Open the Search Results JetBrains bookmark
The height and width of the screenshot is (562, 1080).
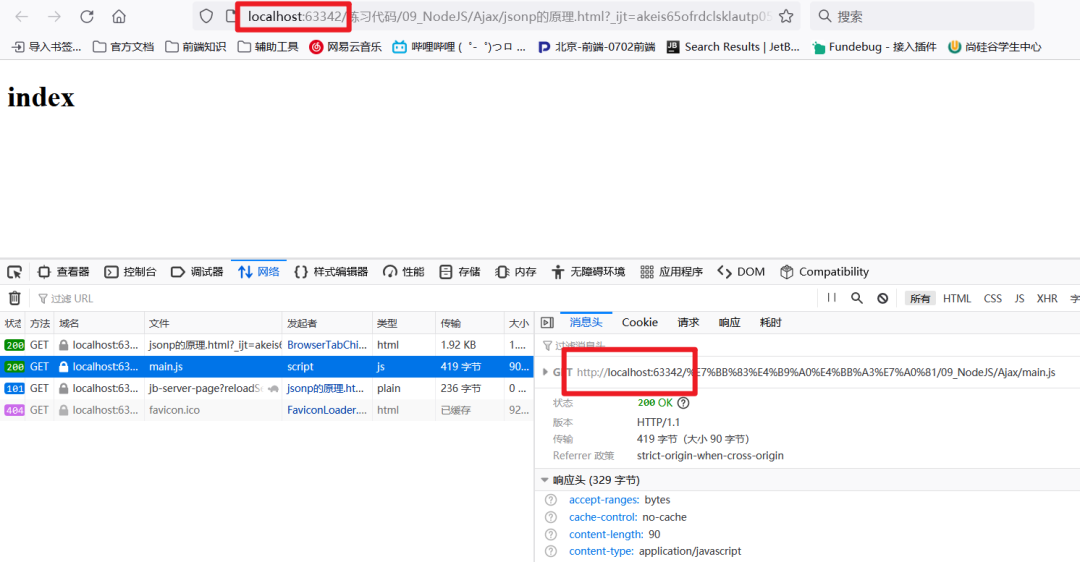[x=734, y=47]
